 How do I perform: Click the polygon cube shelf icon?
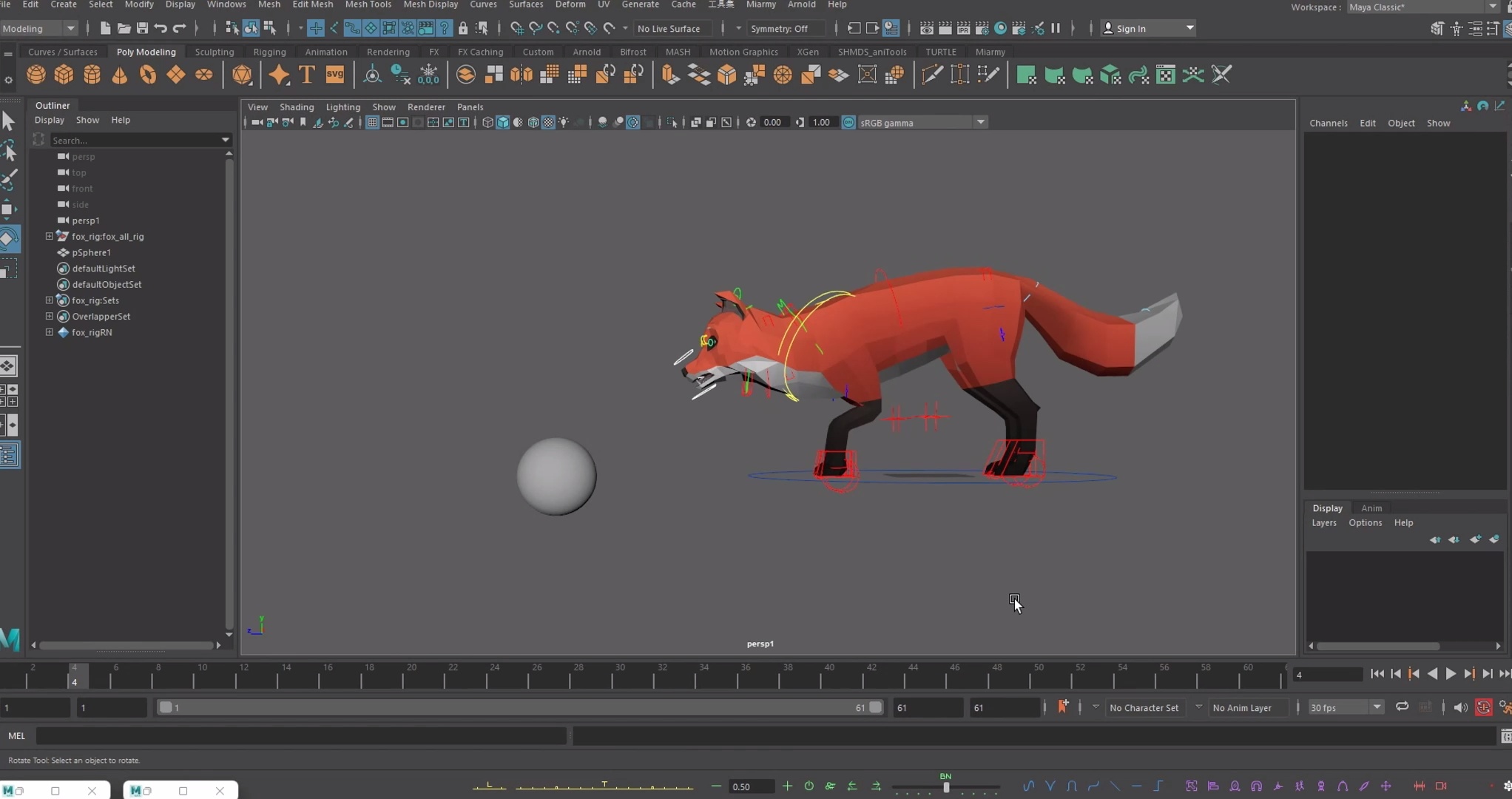tap(64, 75)
